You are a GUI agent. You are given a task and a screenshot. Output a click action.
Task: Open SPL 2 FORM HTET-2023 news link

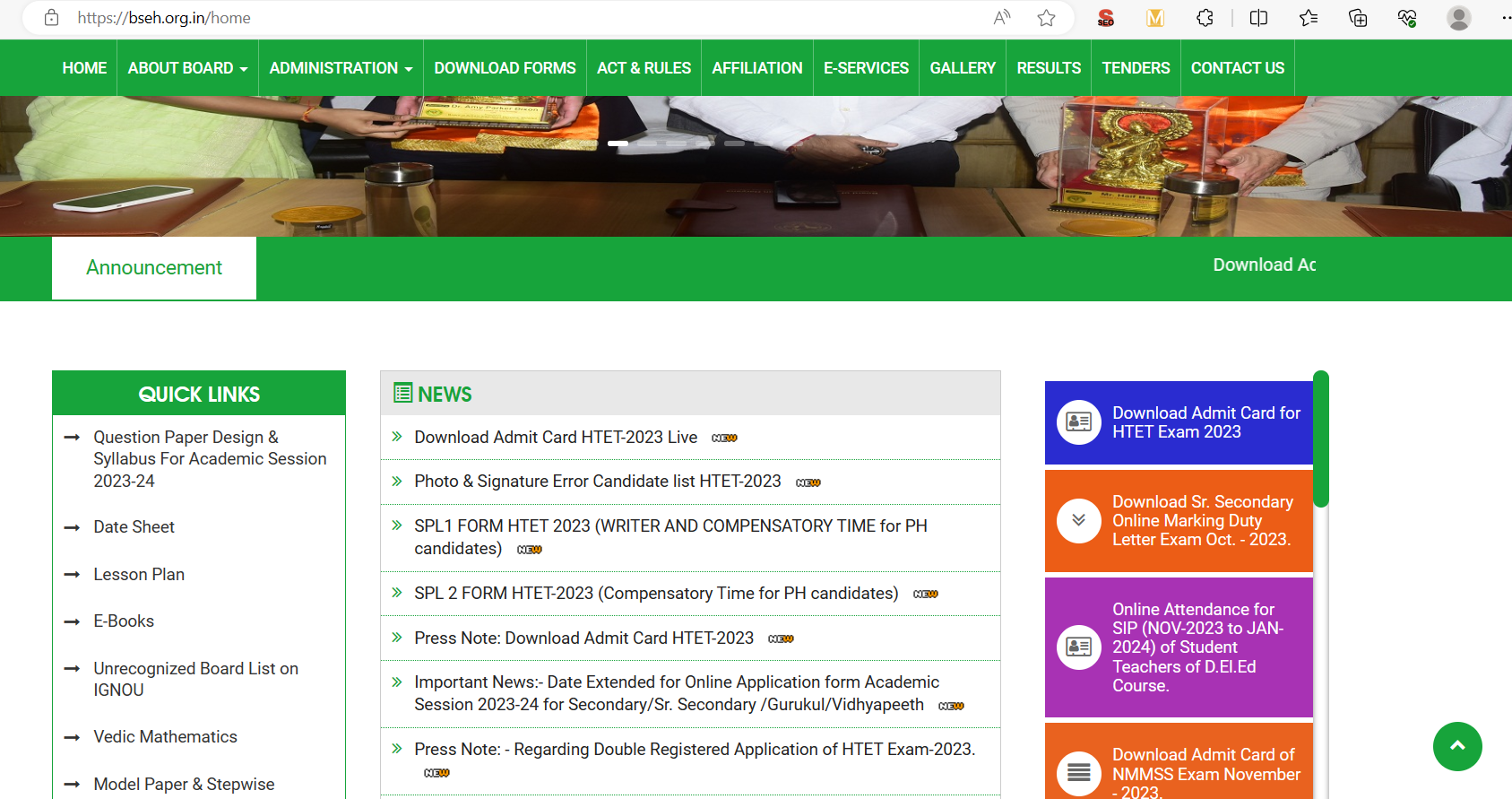click(656, 594)
